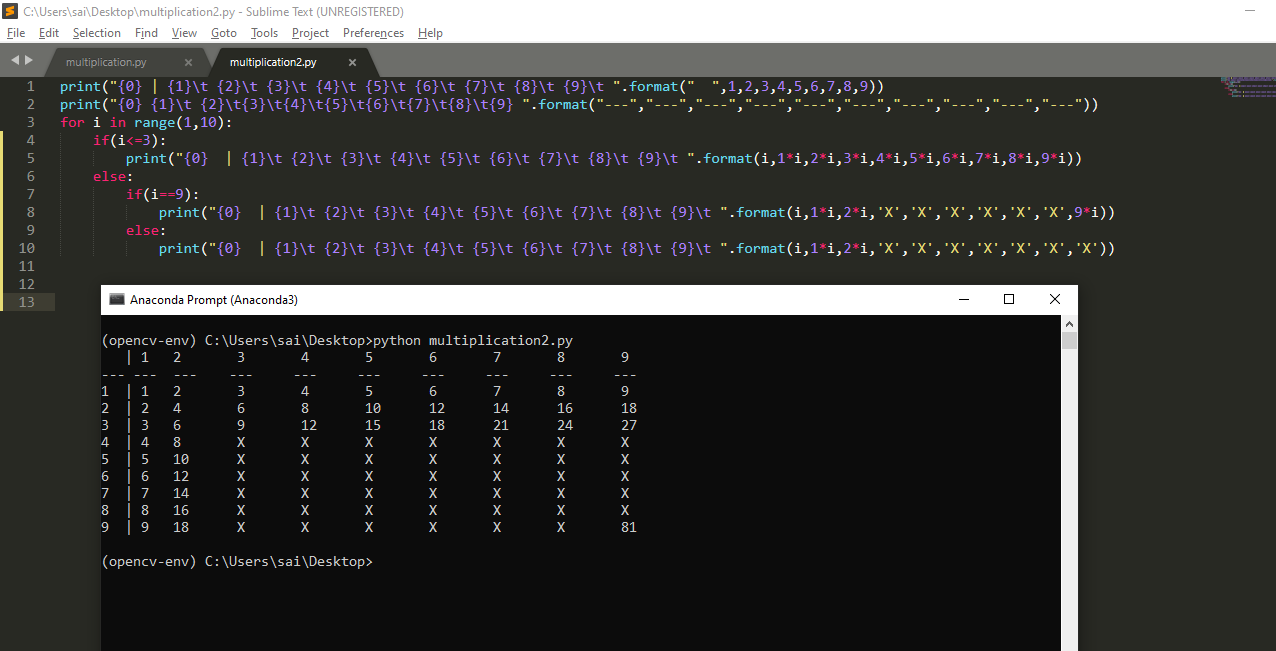Open the Project menu
This screenshot has width=1276, height=651.
(310, 33)
